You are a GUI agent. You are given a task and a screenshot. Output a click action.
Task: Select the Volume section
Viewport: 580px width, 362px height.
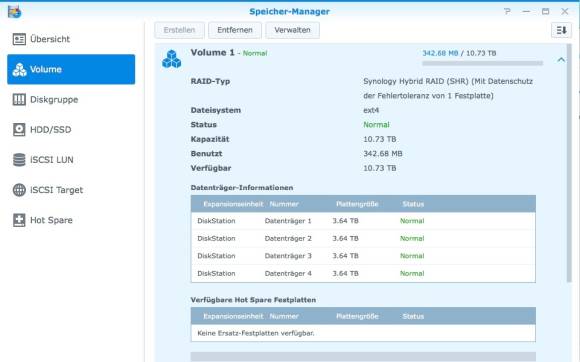click(71, 70)
